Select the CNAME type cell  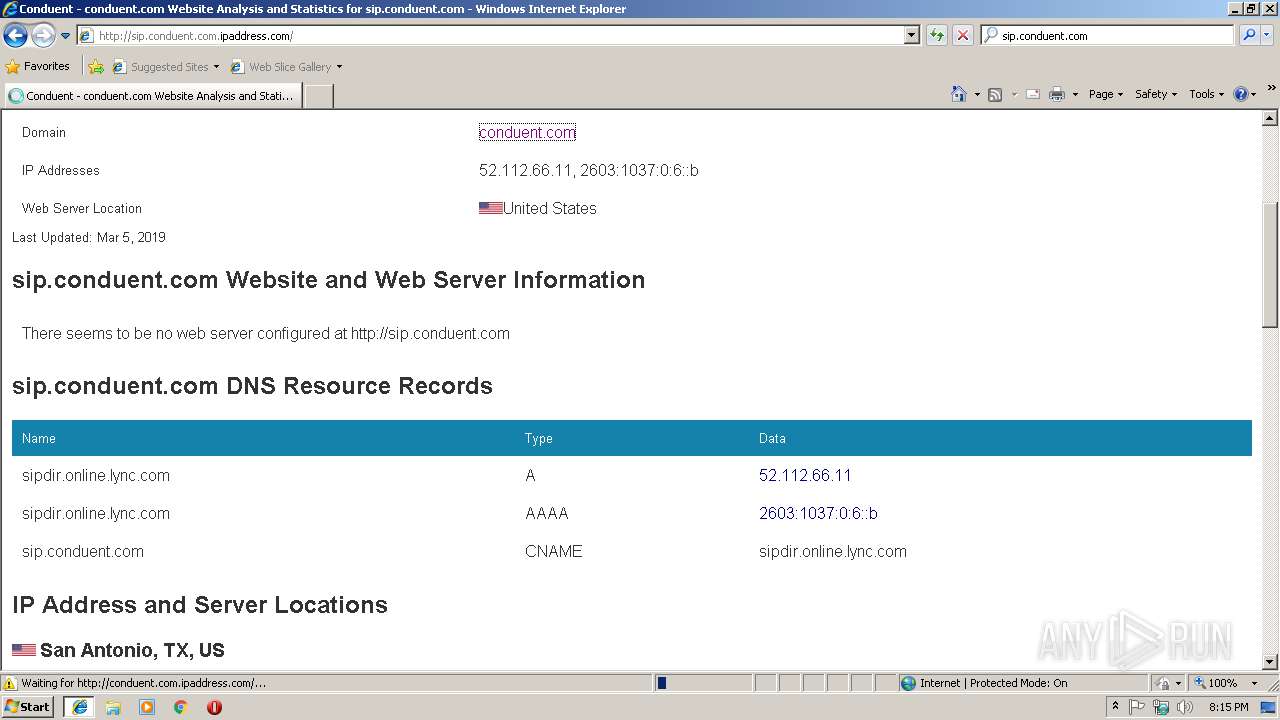click(553, 551)
